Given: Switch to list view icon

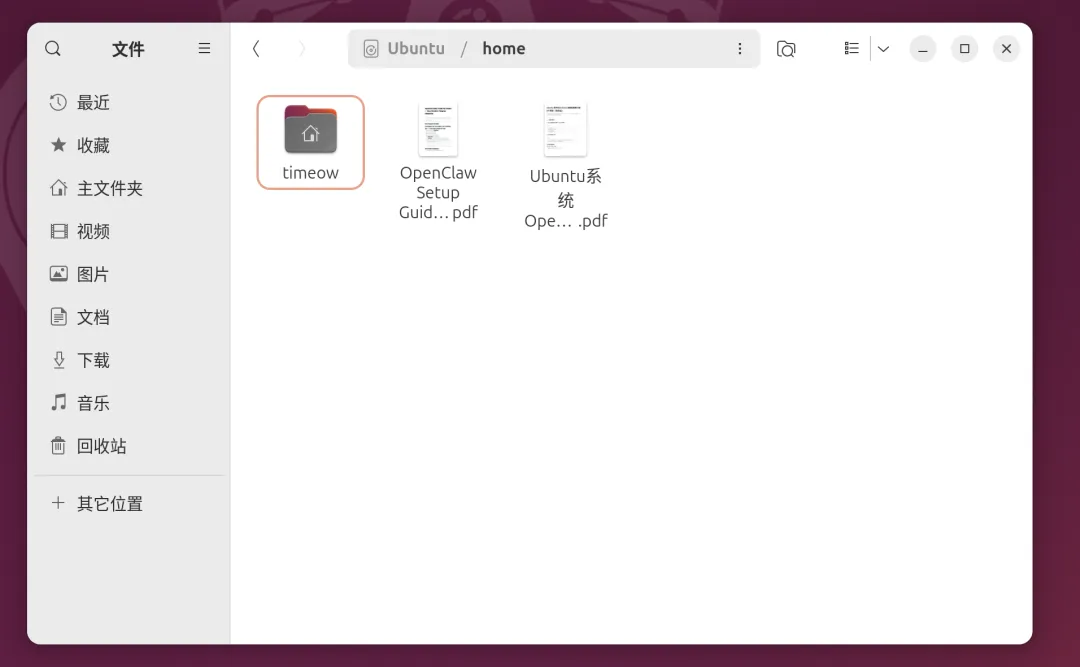Looking at the screenshot, I should [851, 48].
